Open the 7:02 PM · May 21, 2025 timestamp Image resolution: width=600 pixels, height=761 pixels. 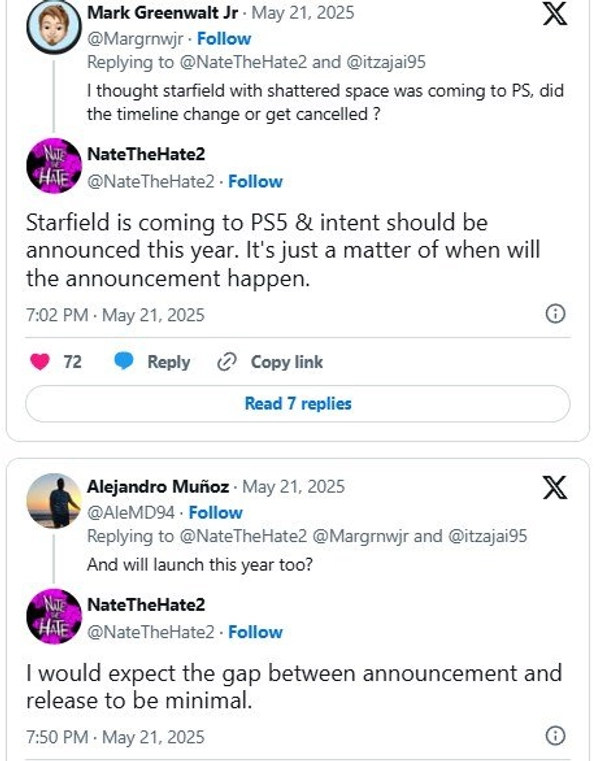pos(115,315)
